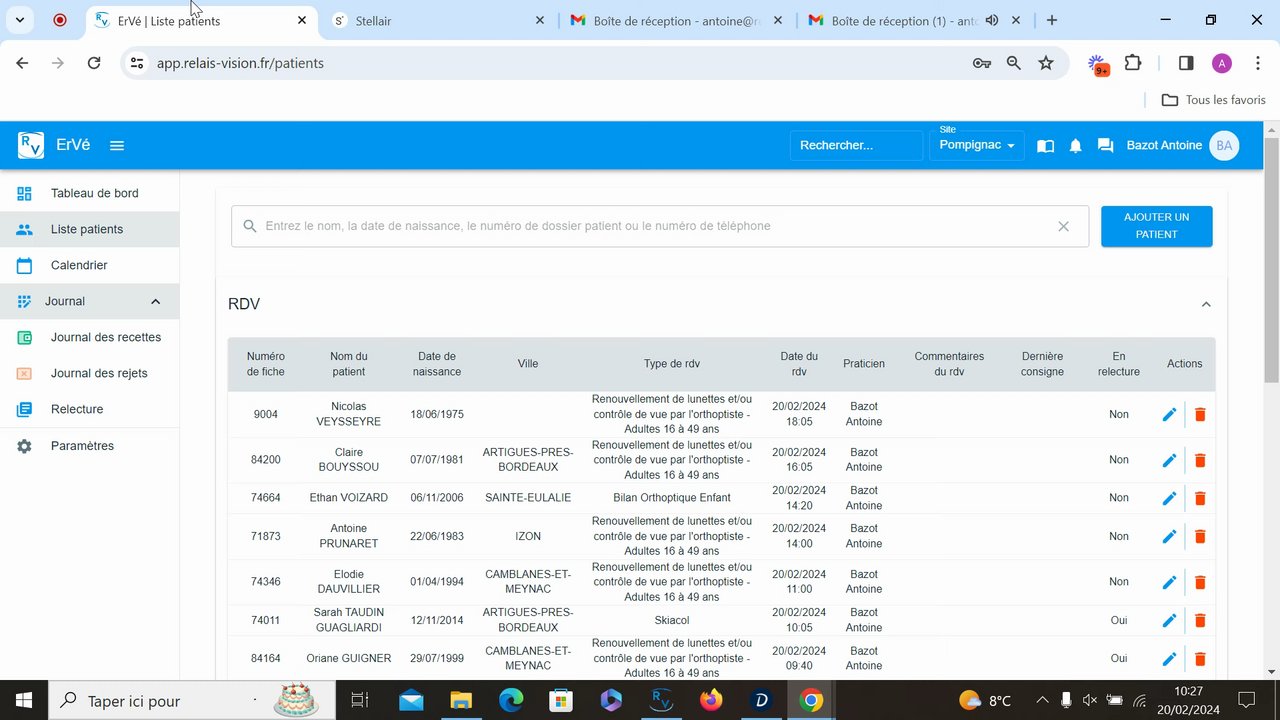Open Journal des rejets
This screenshot has width=1280, height=720.
pos(90,373)
